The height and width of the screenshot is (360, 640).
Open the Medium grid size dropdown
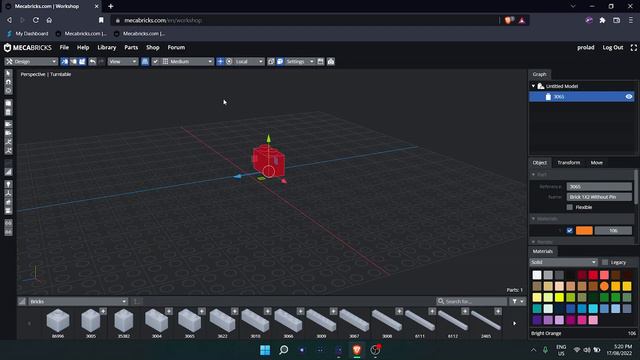pos(187,62)
